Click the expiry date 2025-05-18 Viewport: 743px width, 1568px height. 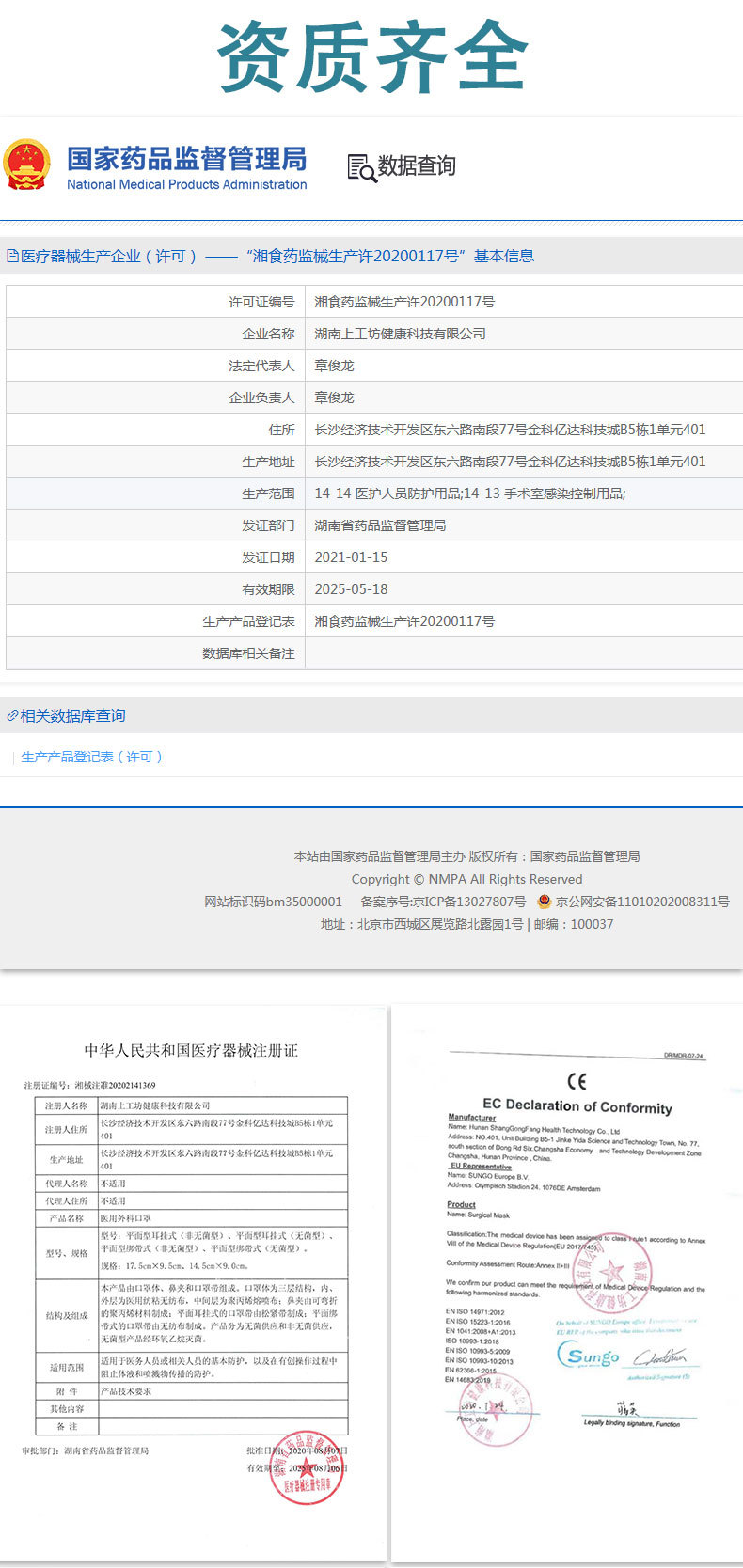[x=351, y=589]
